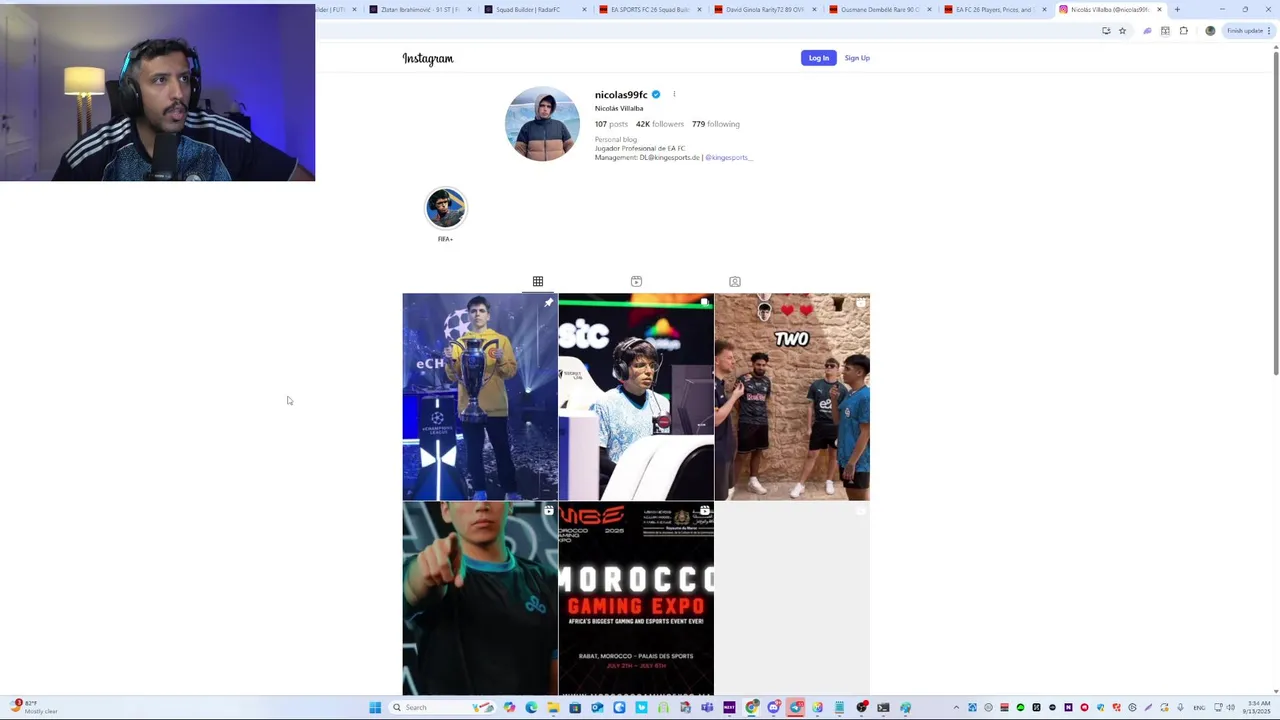Open volume control in system tray
This screenshot has height=720, width=1280.
click(x=1230, y=707)
